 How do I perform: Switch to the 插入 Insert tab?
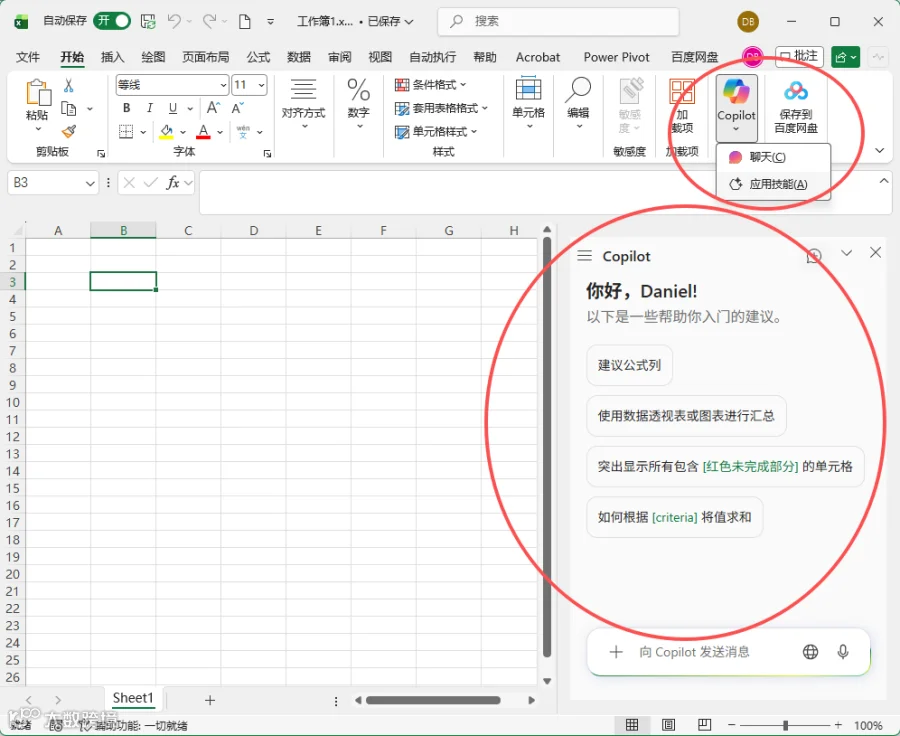click(x=112, y=57)
